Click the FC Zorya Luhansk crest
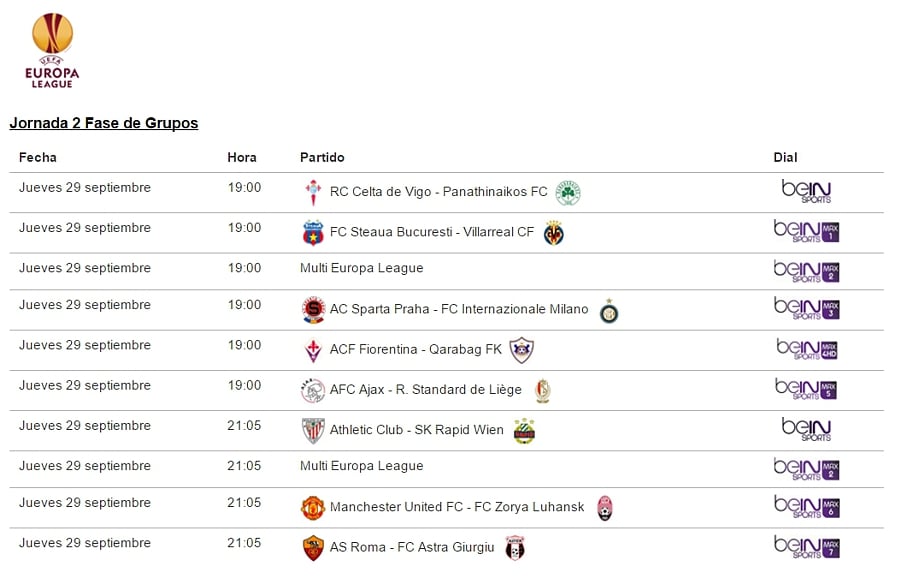Viewport: 900px width, 585px height. [x=604, y=508]
